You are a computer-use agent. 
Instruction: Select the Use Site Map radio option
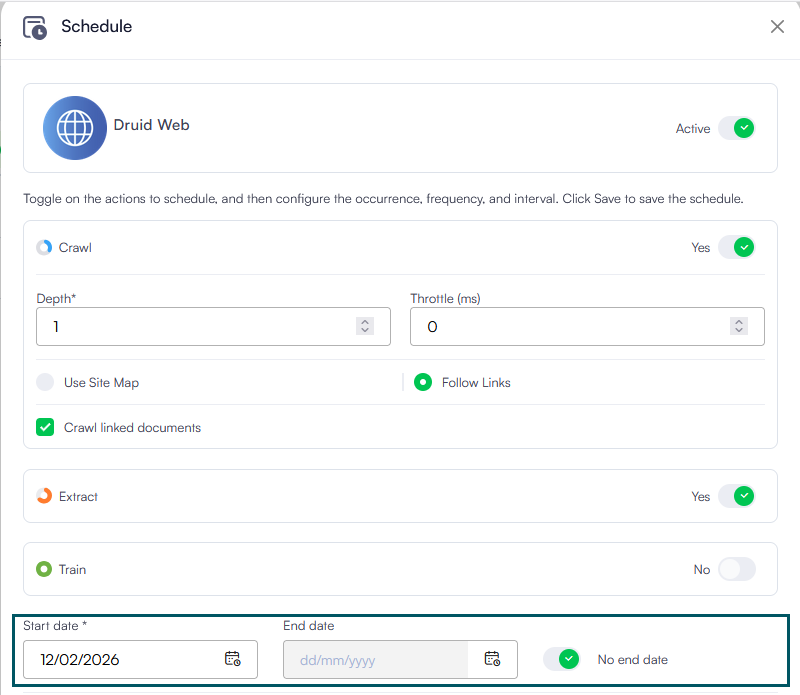click(x=45, y=382)
